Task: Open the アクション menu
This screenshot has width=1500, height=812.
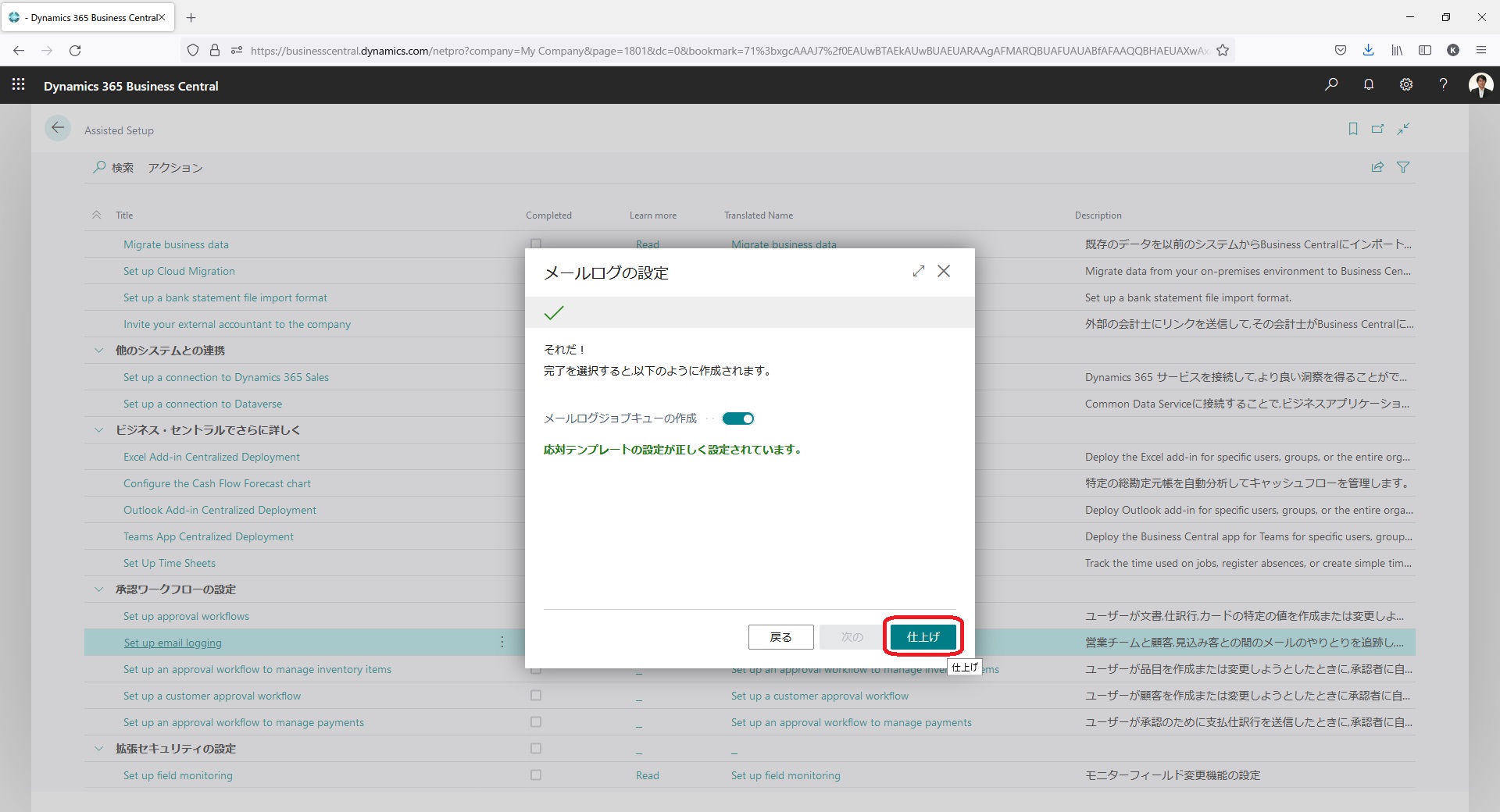Action: click(x=175, y=168)
